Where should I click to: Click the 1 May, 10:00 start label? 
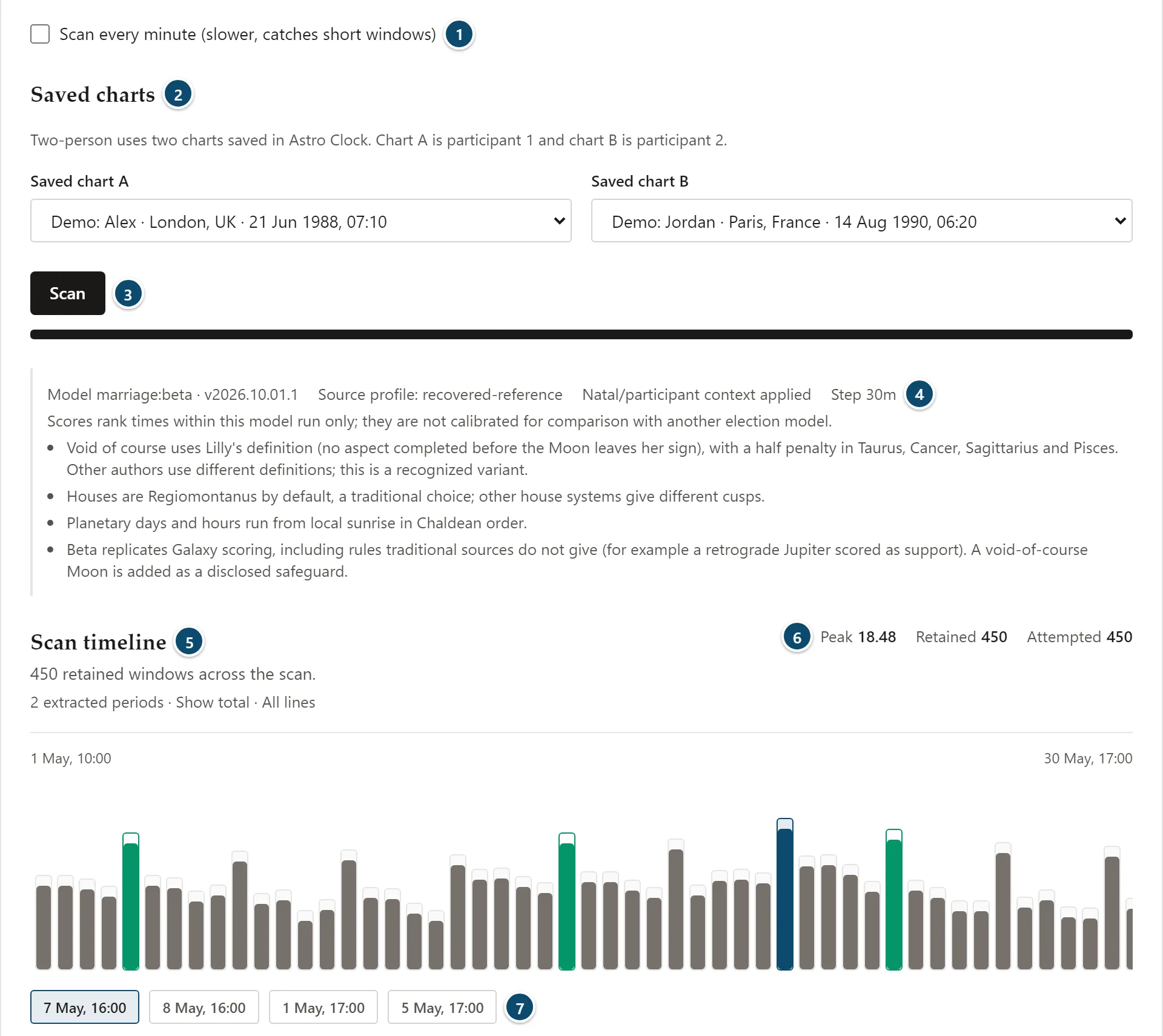pyautogui.click(x=71, y=759)
